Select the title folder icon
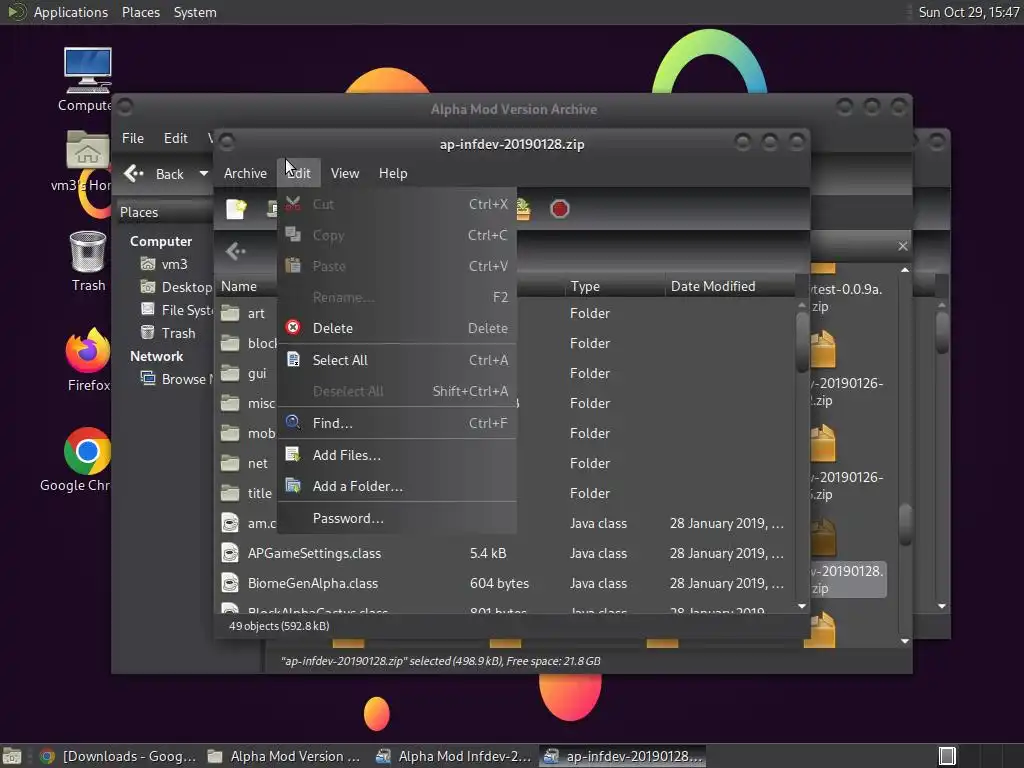Viewport: 1024px width, 768px height. click(x=230, y=493)
